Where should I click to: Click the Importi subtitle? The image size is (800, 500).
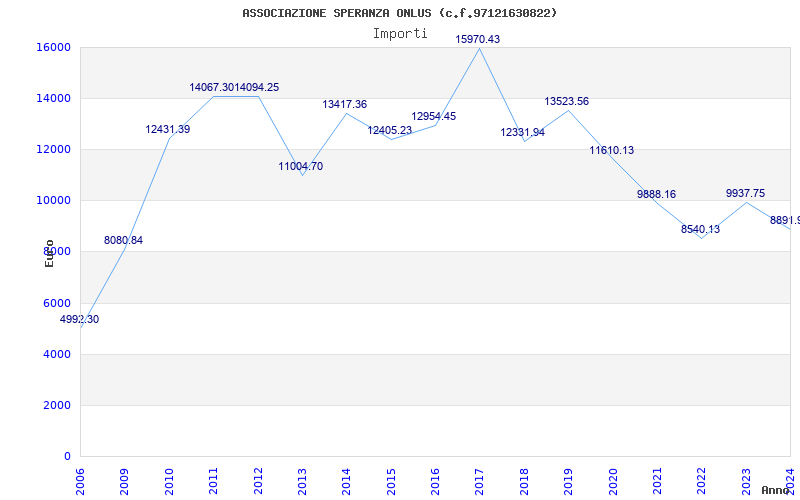tap(400, 34)
